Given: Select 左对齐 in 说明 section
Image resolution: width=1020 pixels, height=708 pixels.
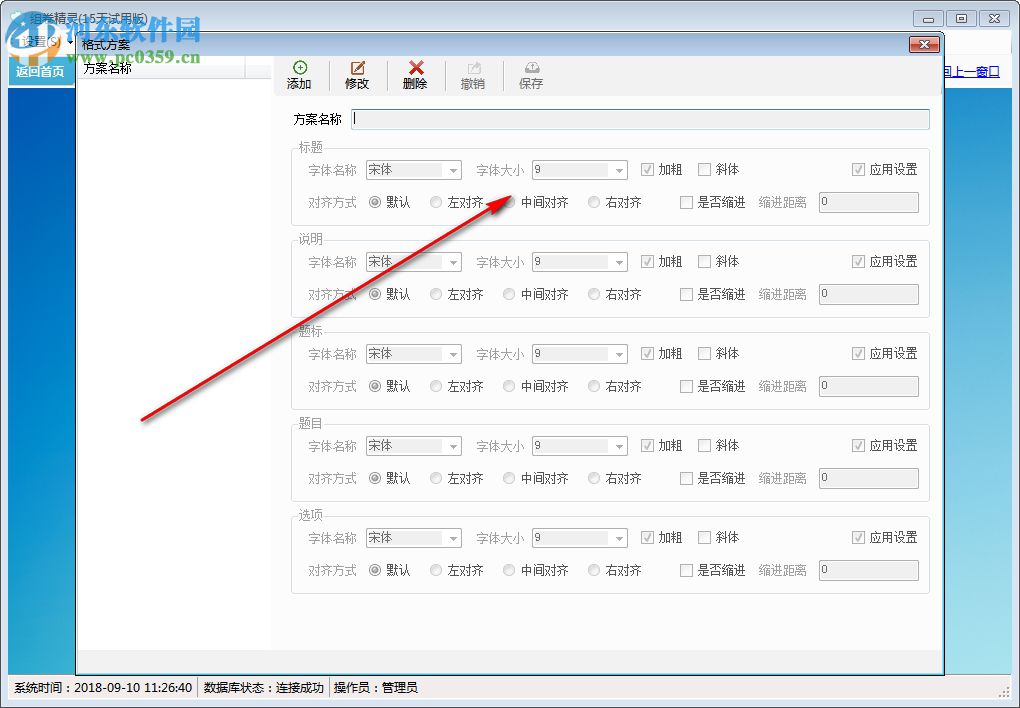Looking at the screenshot, I should pos(436,294).
